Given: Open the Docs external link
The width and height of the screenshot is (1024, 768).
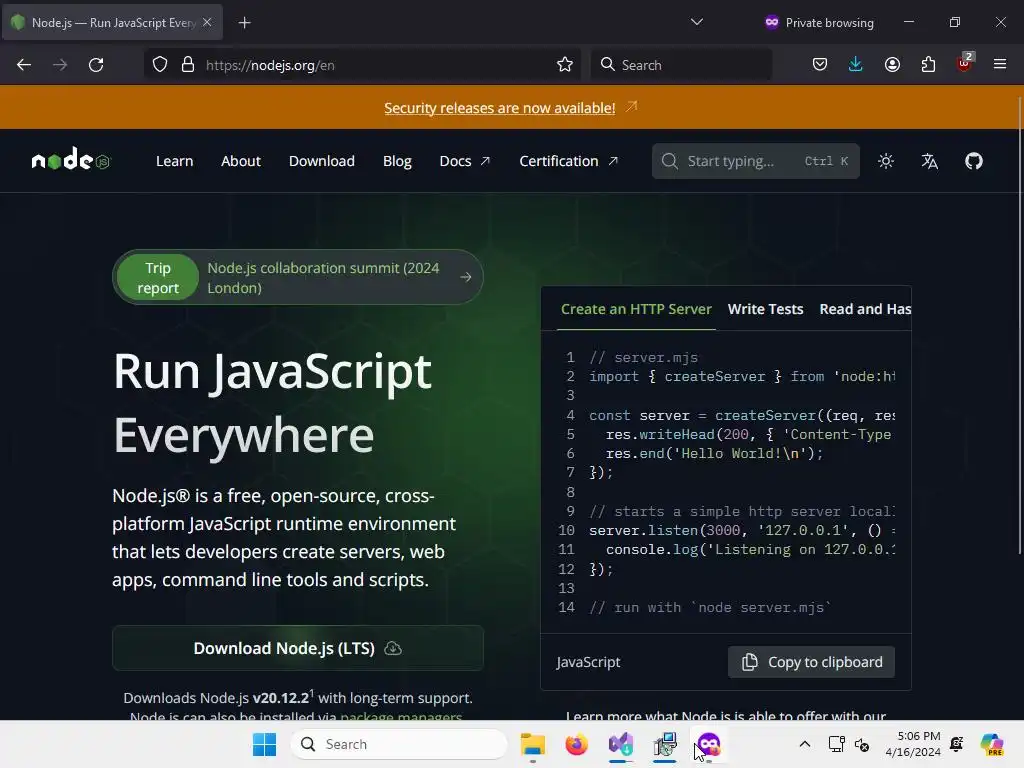Looking at the screenshot, I should pyautogui.click(x=464, y=161).
